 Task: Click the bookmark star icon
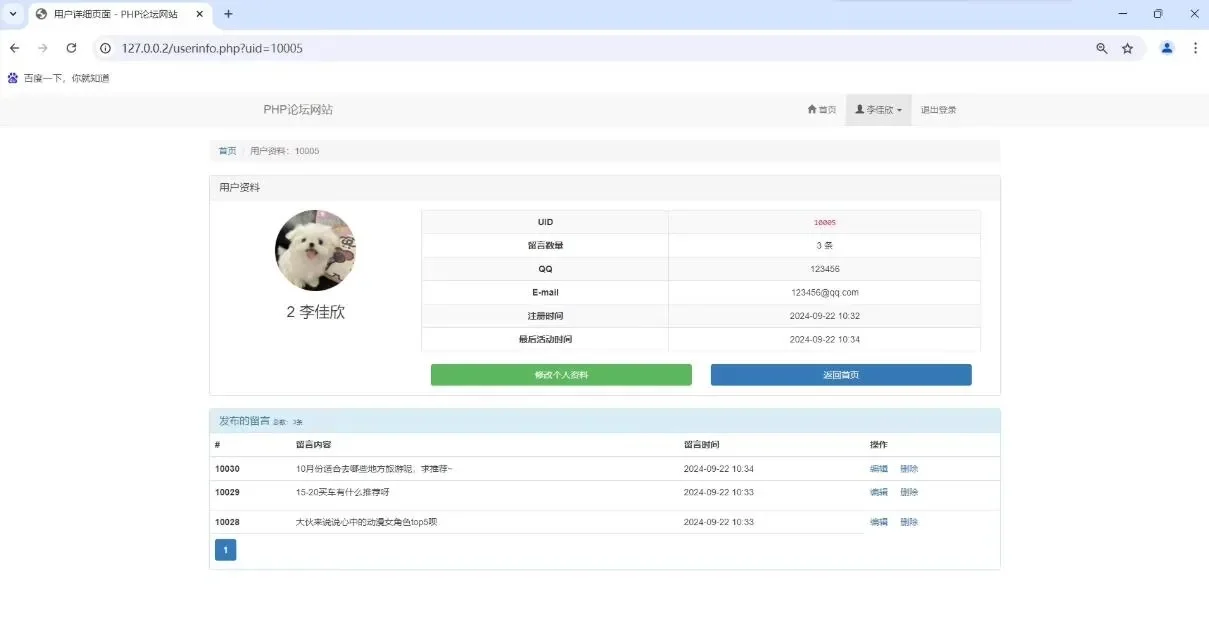(x=1128, y=47)
